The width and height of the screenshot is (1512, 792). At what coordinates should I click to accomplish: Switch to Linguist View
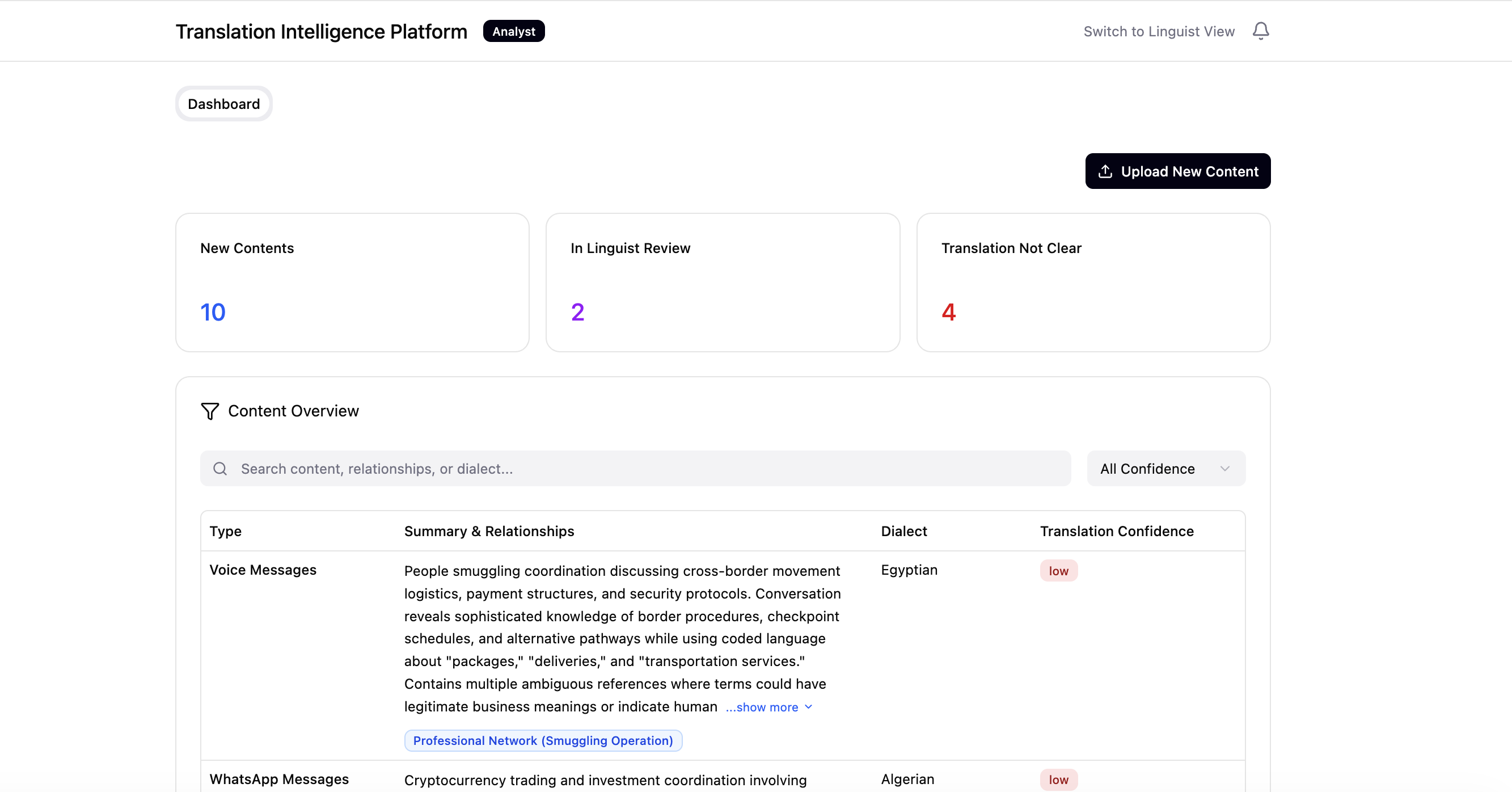[1159, 32]
